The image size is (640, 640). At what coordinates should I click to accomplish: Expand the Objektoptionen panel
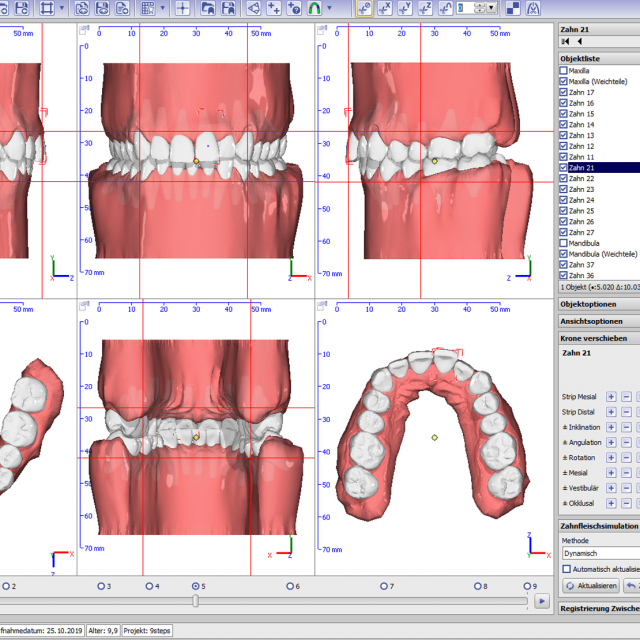pyautogui.click(x=598, y=303)
